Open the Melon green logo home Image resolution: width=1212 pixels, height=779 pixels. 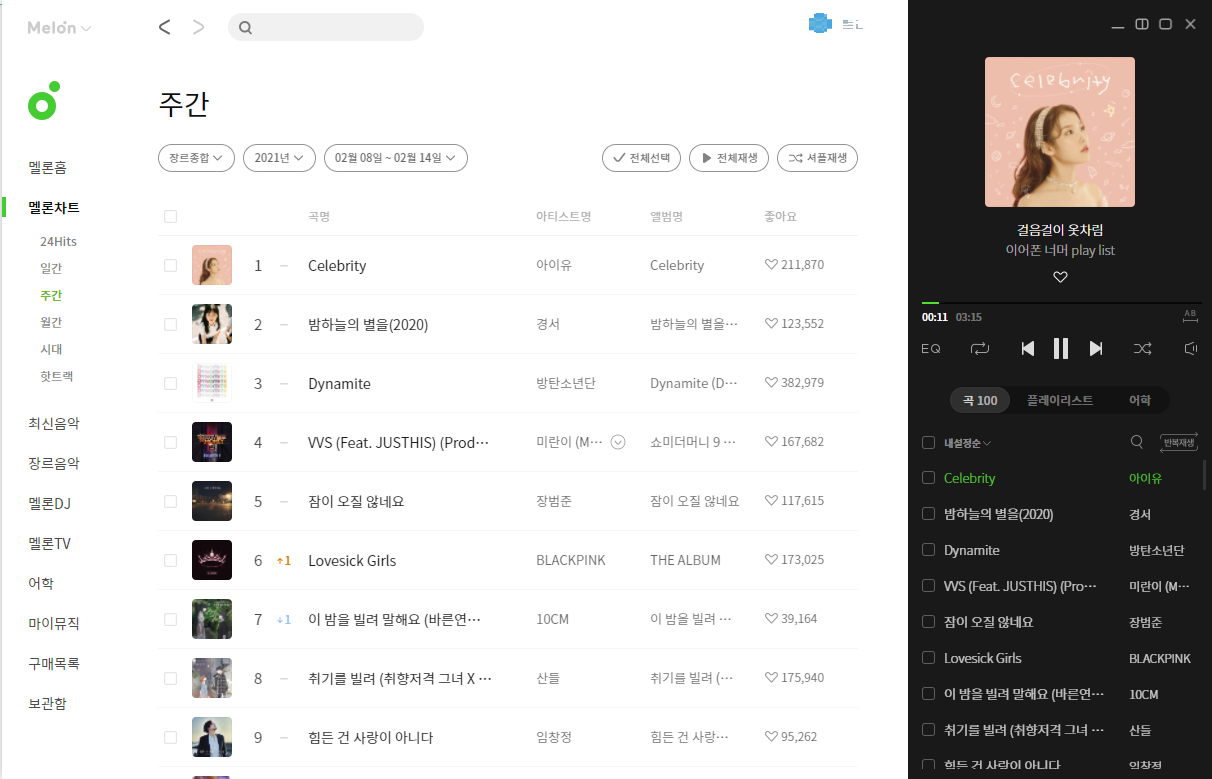[44, 102]
